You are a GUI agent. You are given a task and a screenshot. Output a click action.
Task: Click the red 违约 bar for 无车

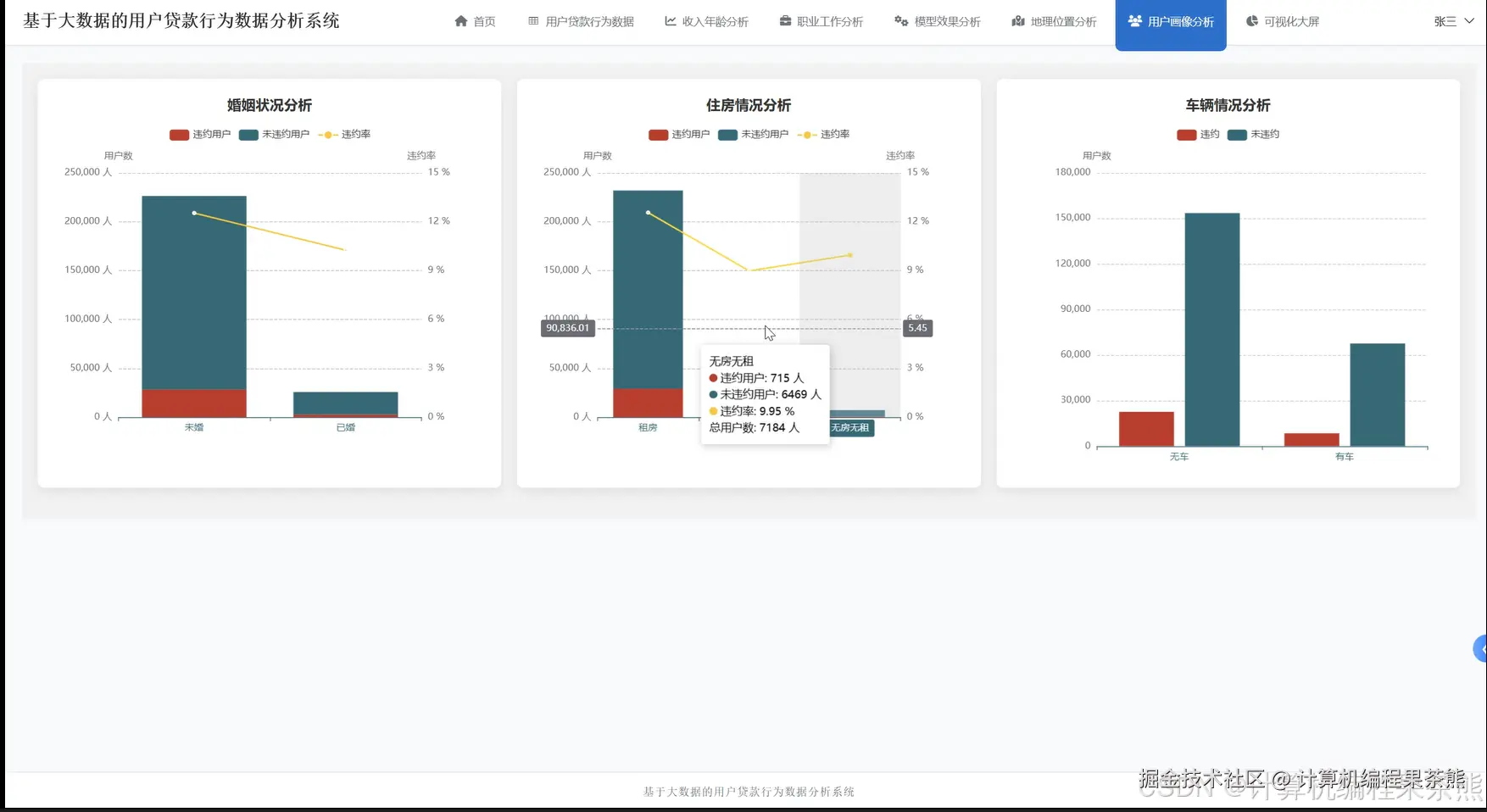pos(1146,429)
